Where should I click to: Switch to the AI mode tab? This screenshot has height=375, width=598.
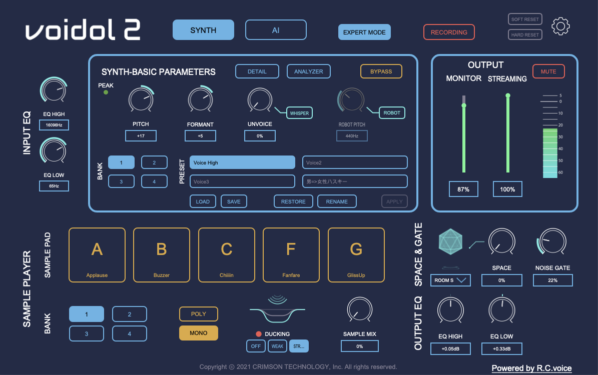pos(276,30)
